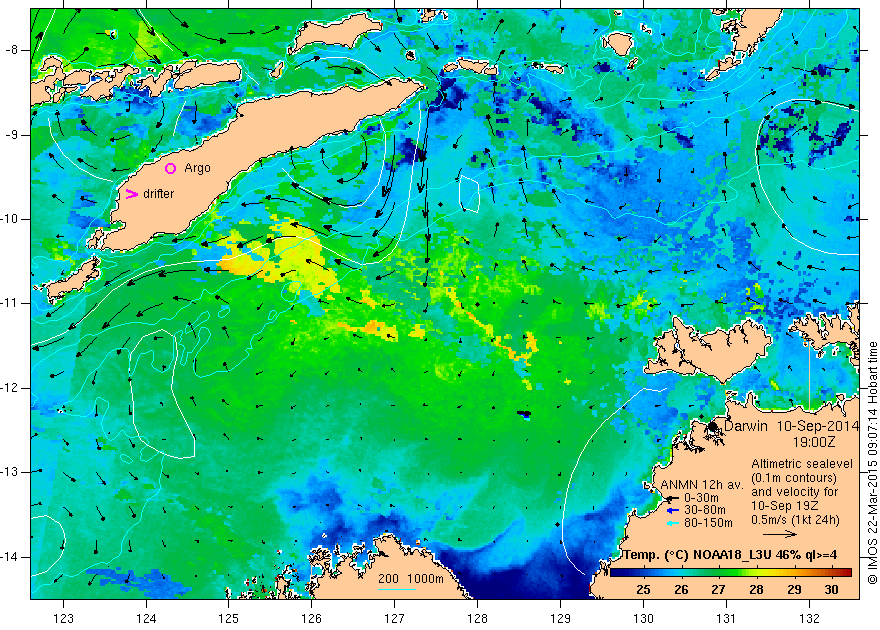Click the small blue mooring marker in mid-ocean

coord(525,415)
